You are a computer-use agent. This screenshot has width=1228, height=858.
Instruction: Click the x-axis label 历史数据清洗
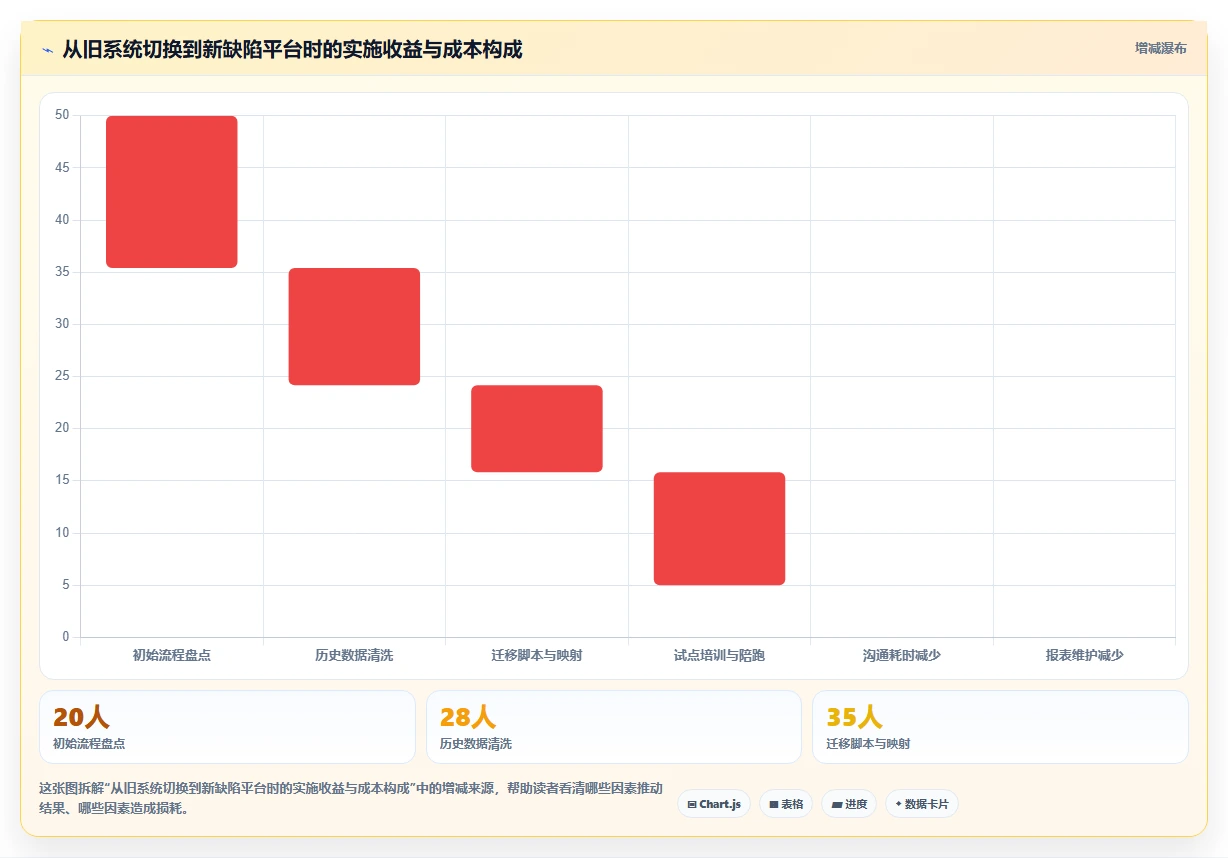[354, 656]
